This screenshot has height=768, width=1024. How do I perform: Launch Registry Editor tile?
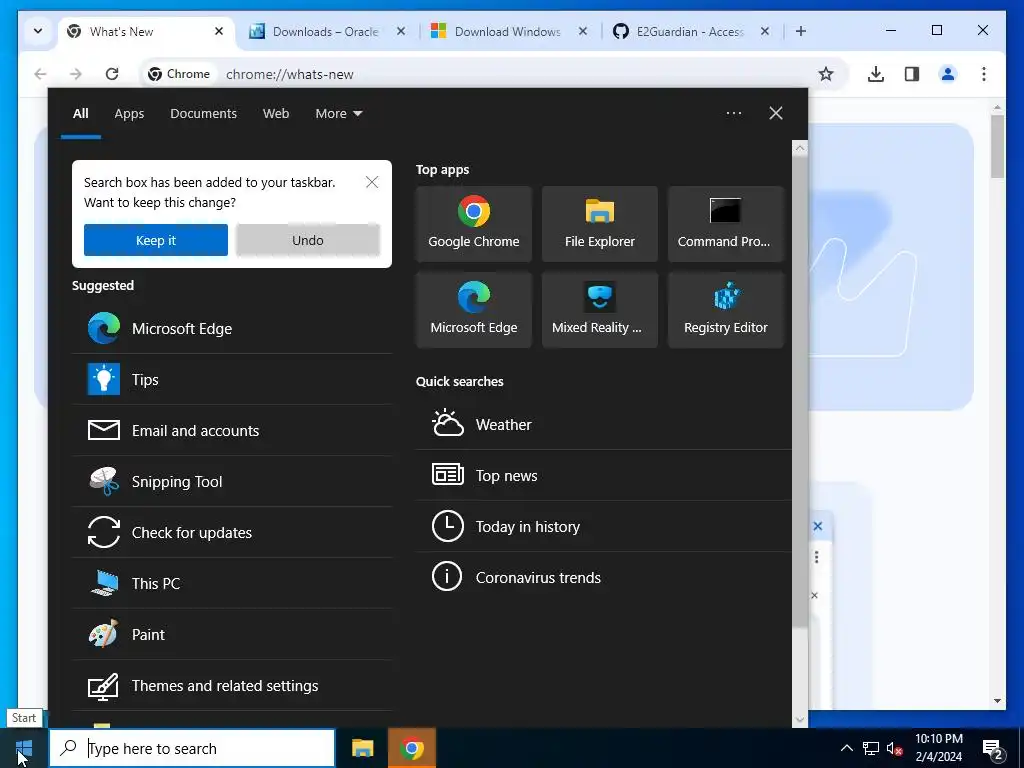click(726, 310)
